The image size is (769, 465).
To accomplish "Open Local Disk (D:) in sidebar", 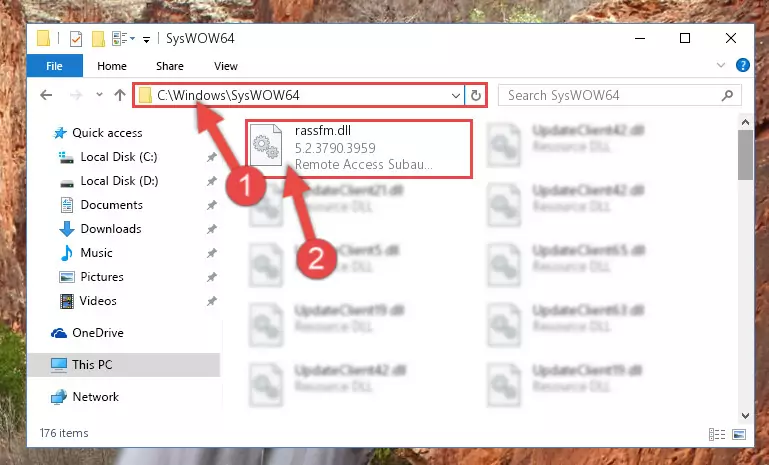I will tap(119, 181).
